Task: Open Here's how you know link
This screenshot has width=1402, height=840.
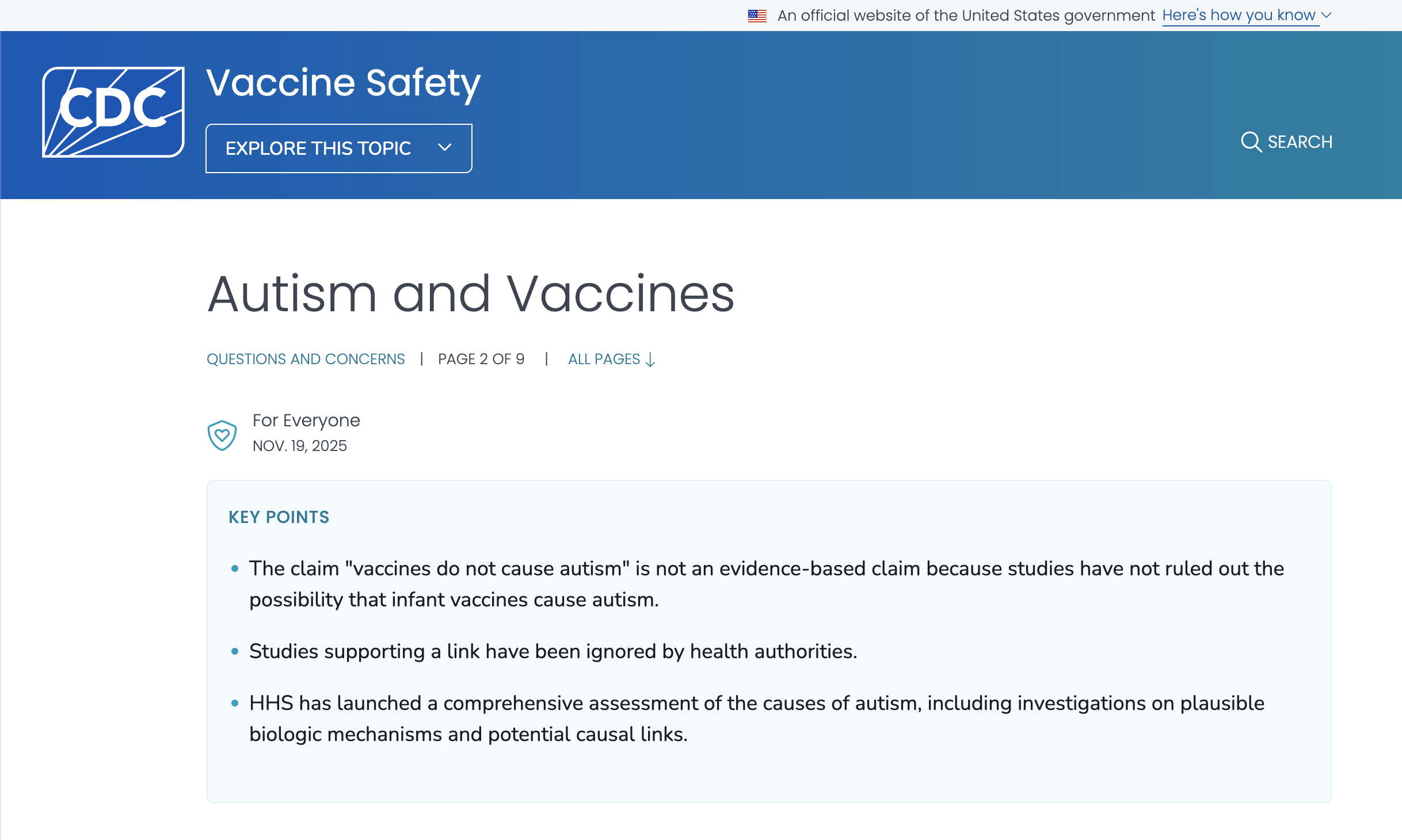Action: pyautogui.click(x=1239, y=16)
